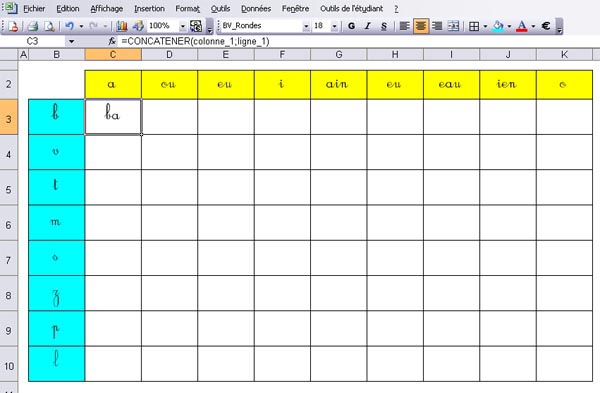Toggle the highlighted center alignment button
600x393 pixels.
coord(421,26)
